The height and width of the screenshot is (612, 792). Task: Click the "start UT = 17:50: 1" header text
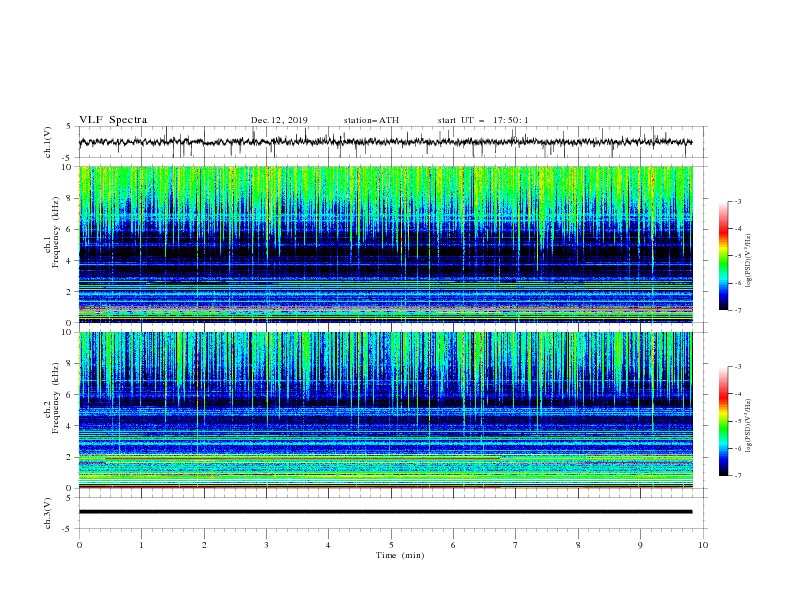click(483, 120)
